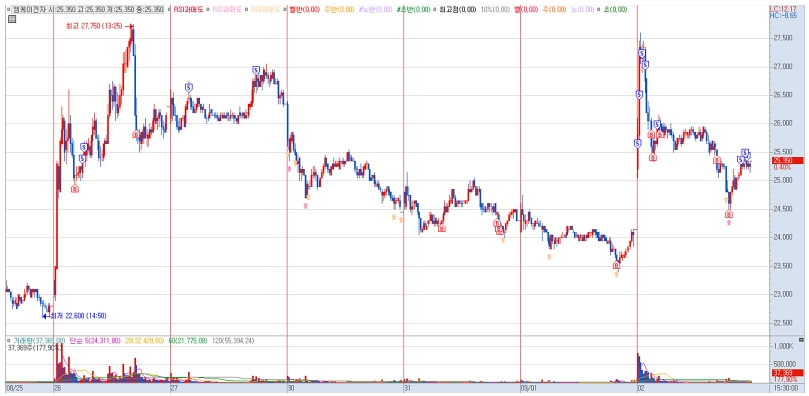Click the volume panel corner icon

coord(801,340)
